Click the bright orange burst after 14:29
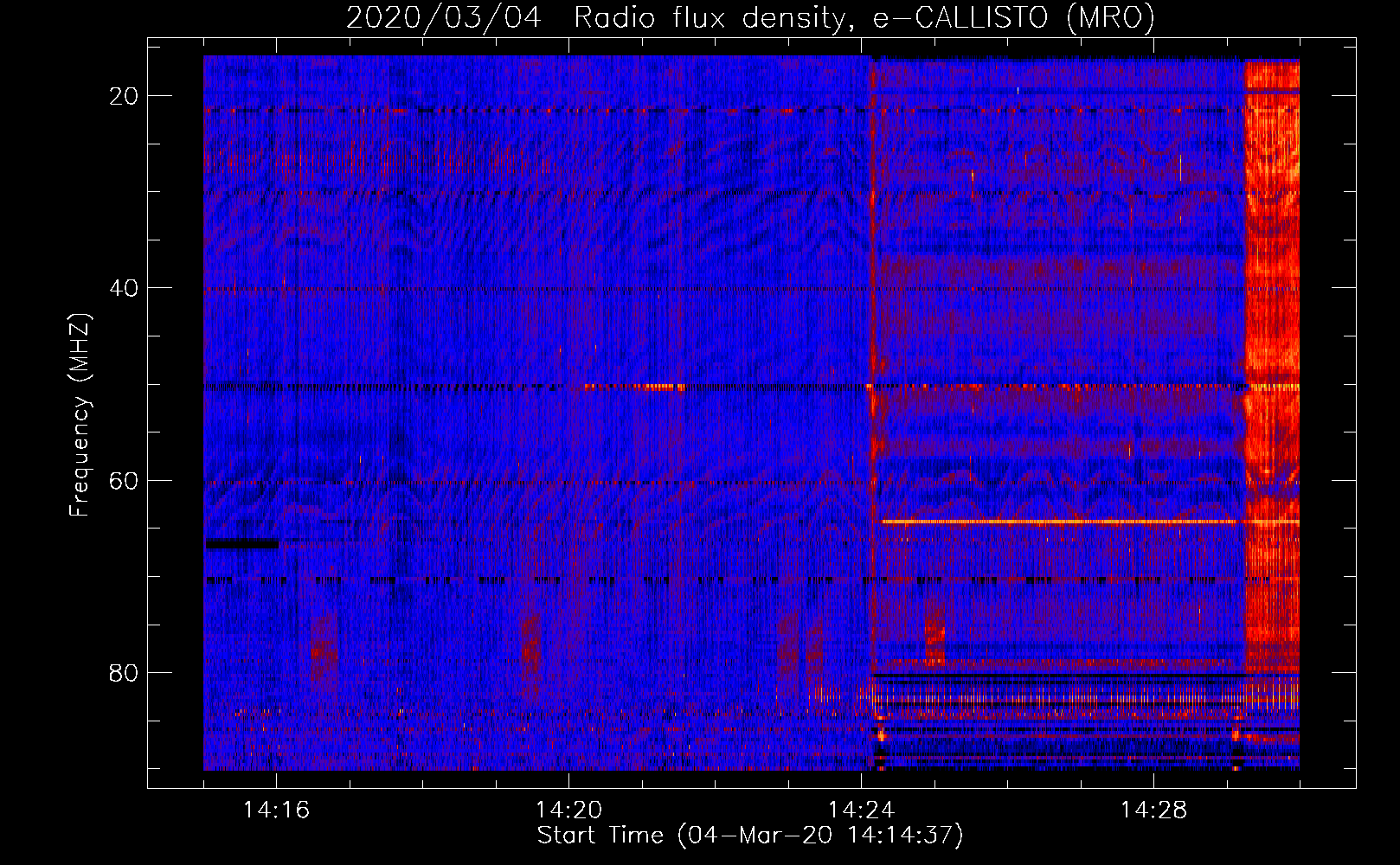This screenshot has width=1400, height=865. 1272,368
